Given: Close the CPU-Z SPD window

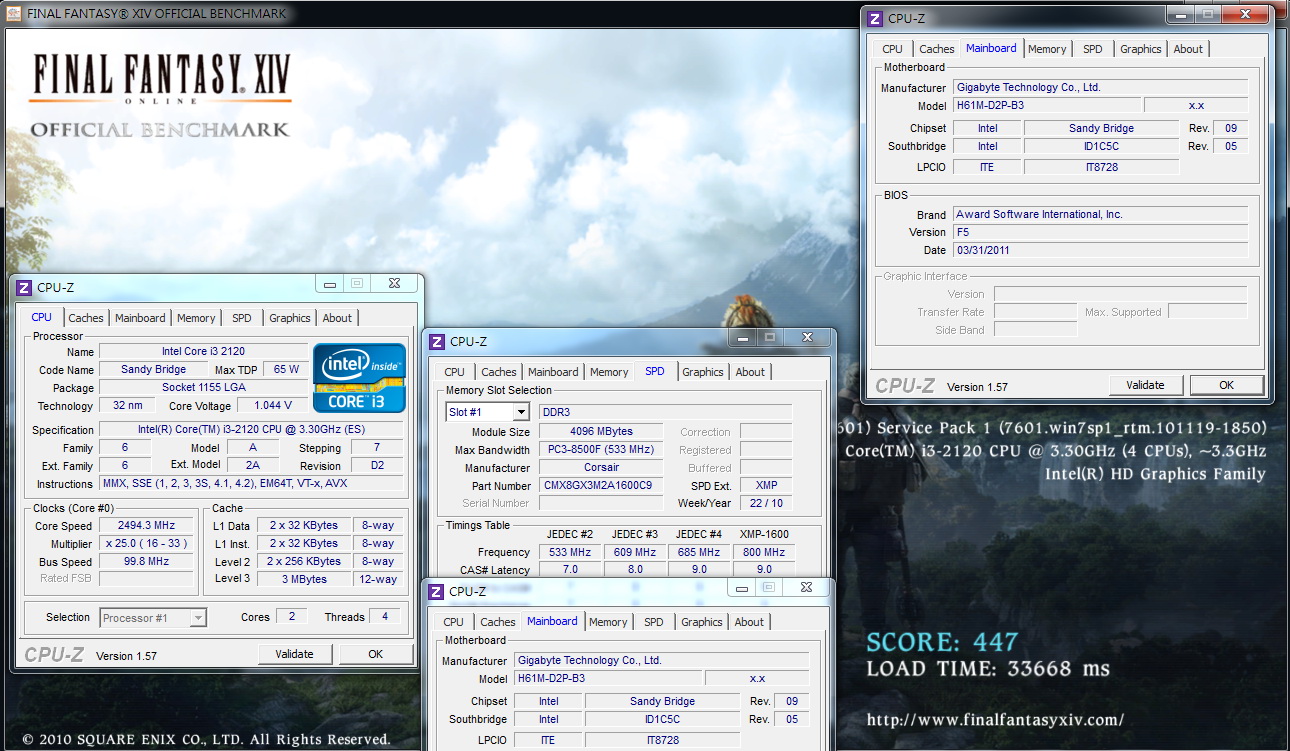Looking at the screenshot, I should click(807, 338).
